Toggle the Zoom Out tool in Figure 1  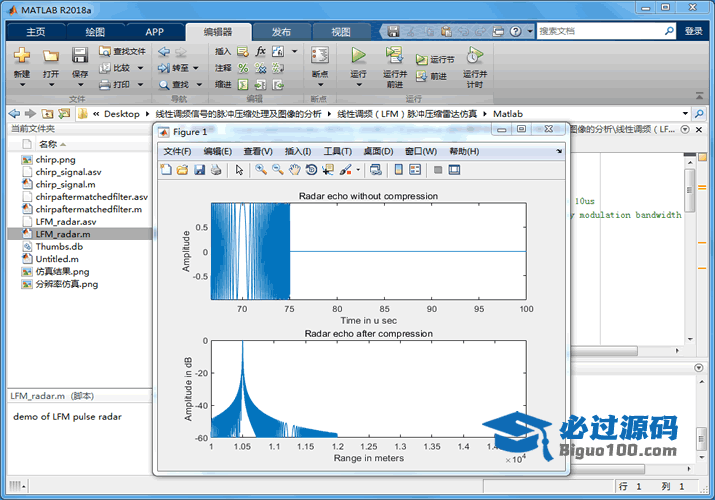277,170
